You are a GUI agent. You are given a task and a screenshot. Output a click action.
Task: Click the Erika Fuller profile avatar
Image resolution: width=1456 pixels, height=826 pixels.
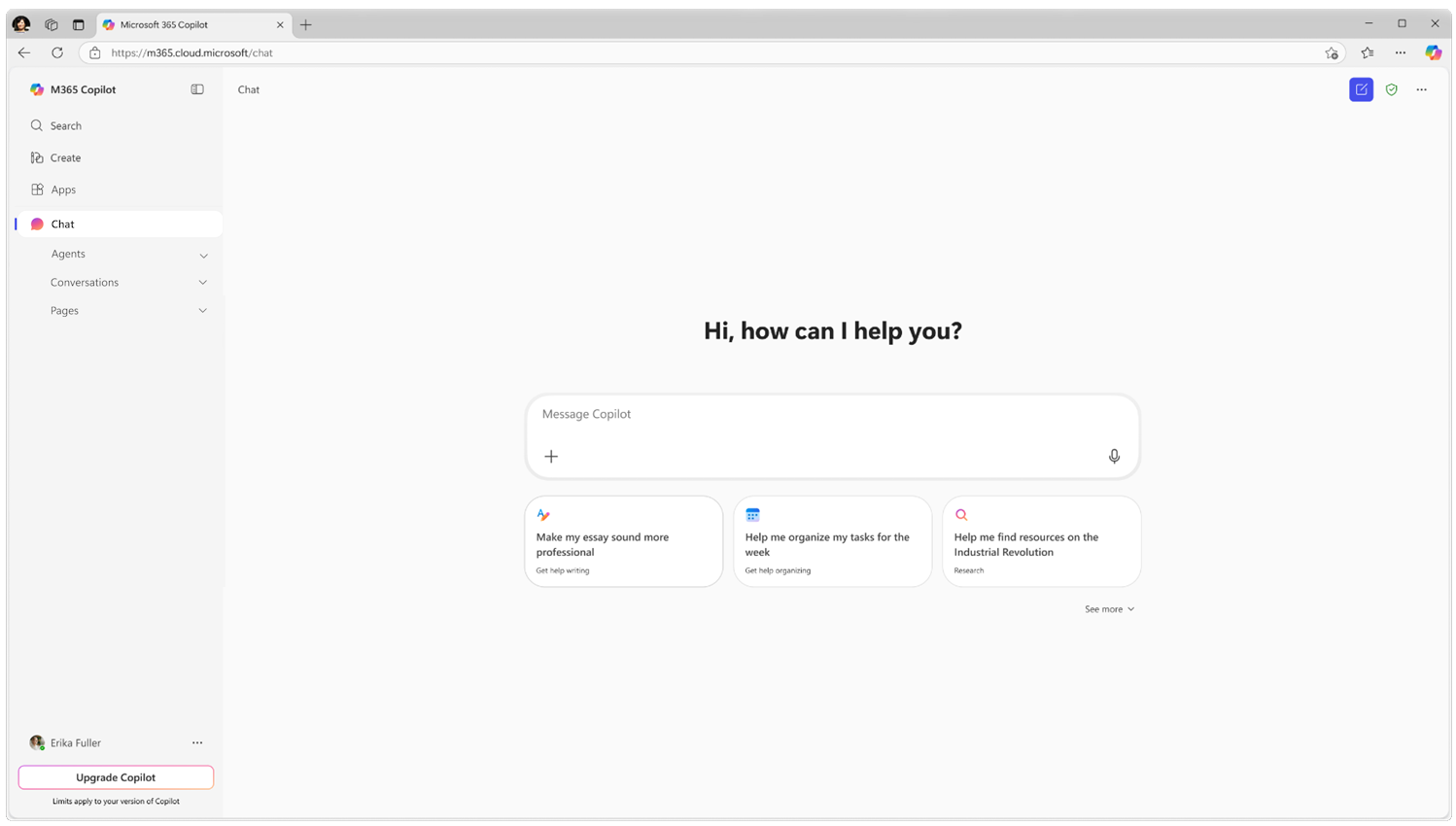[x=37, y=742]
